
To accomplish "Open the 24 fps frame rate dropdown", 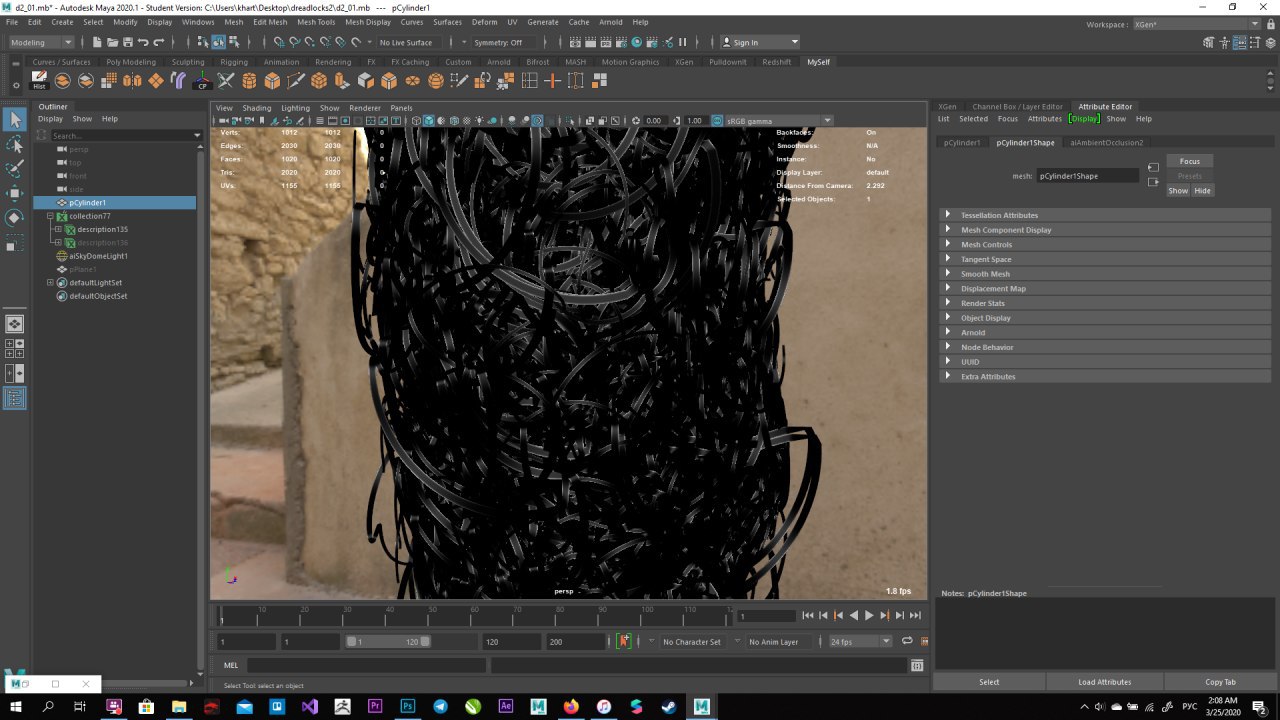I will 858,642.
